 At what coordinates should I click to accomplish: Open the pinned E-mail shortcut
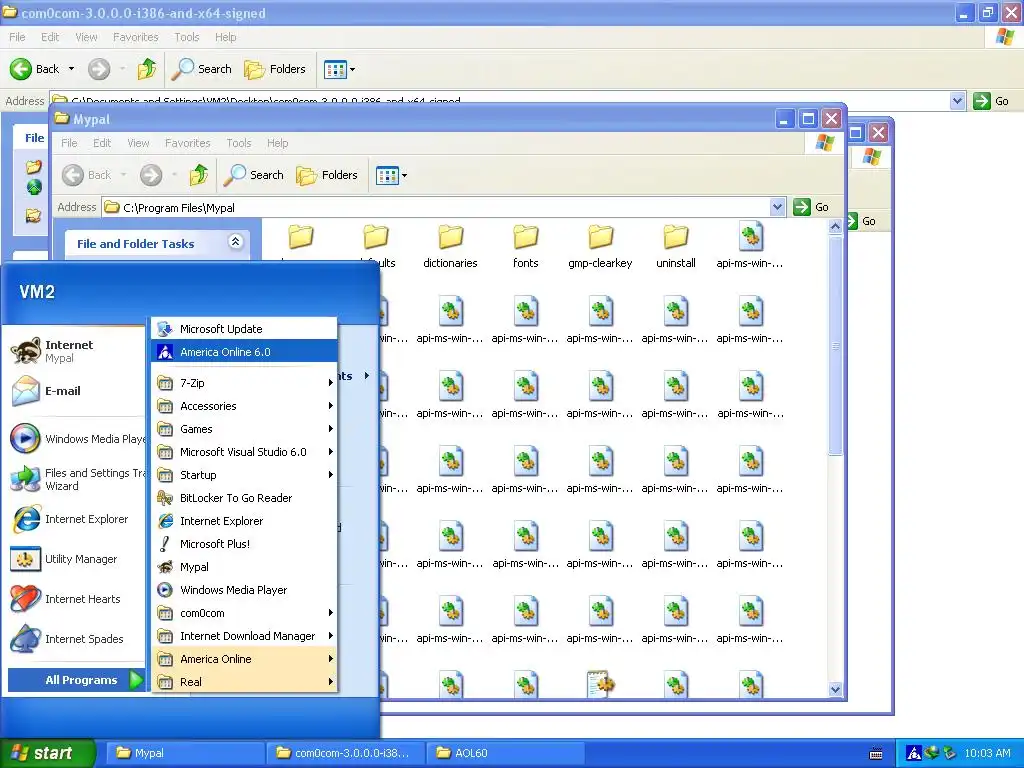pos(75,391)
